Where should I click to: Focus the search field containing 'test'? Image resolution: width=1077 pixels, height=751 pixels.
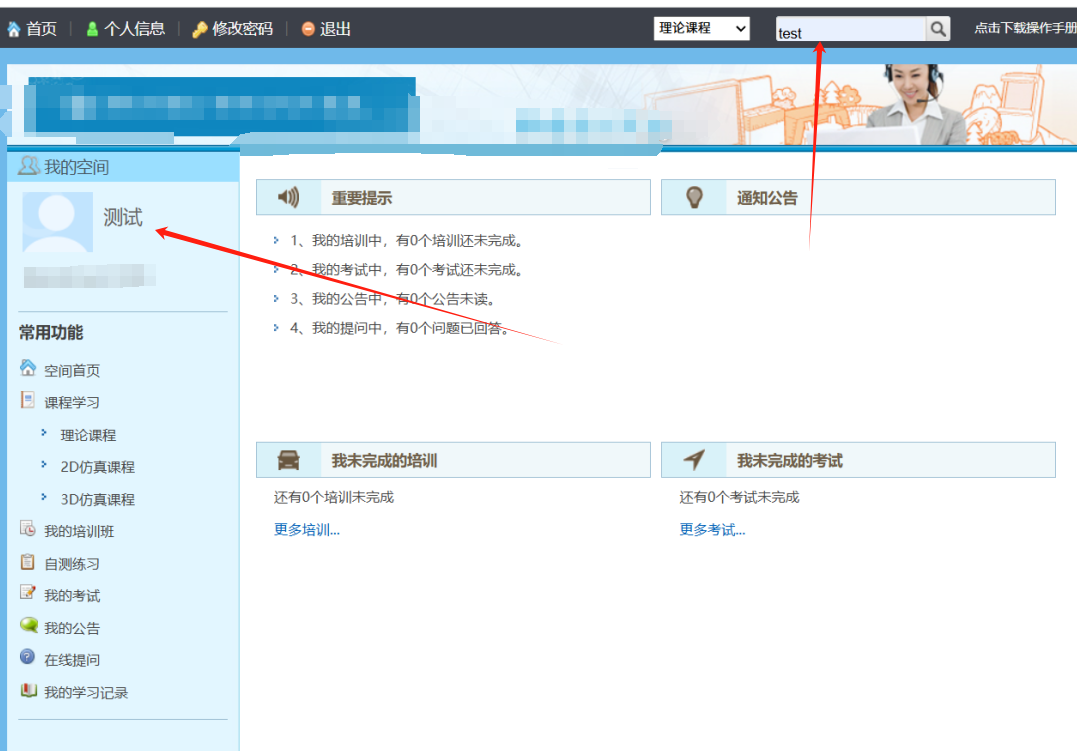pos(851,29)
